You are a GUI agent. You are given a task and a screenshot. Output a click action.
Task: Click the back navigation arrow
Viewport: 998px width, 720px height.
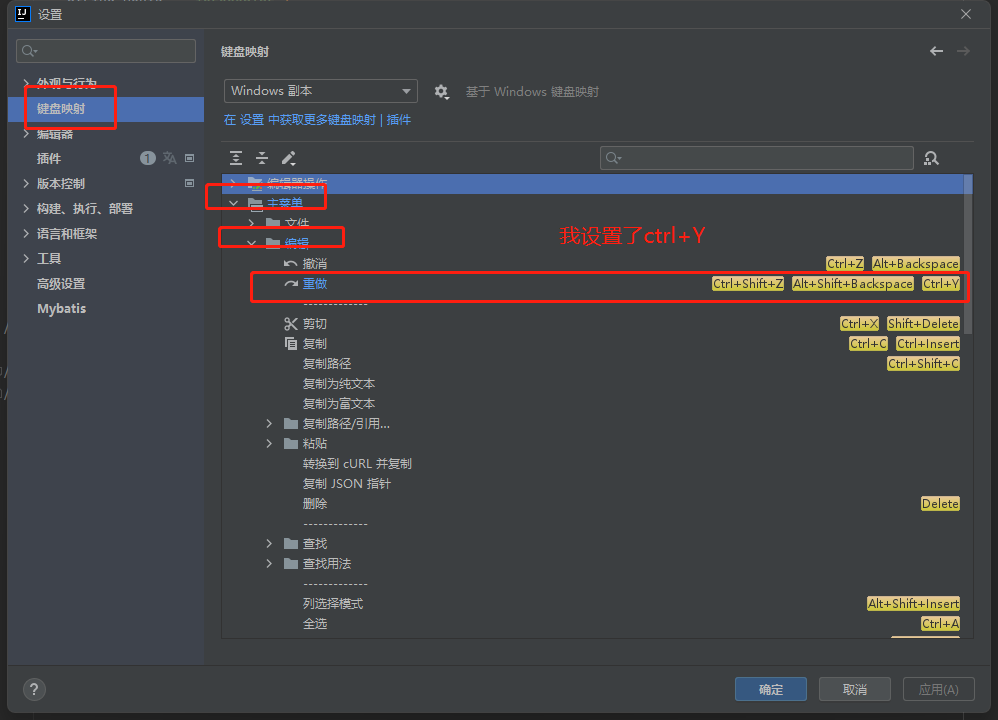[936, 51]
